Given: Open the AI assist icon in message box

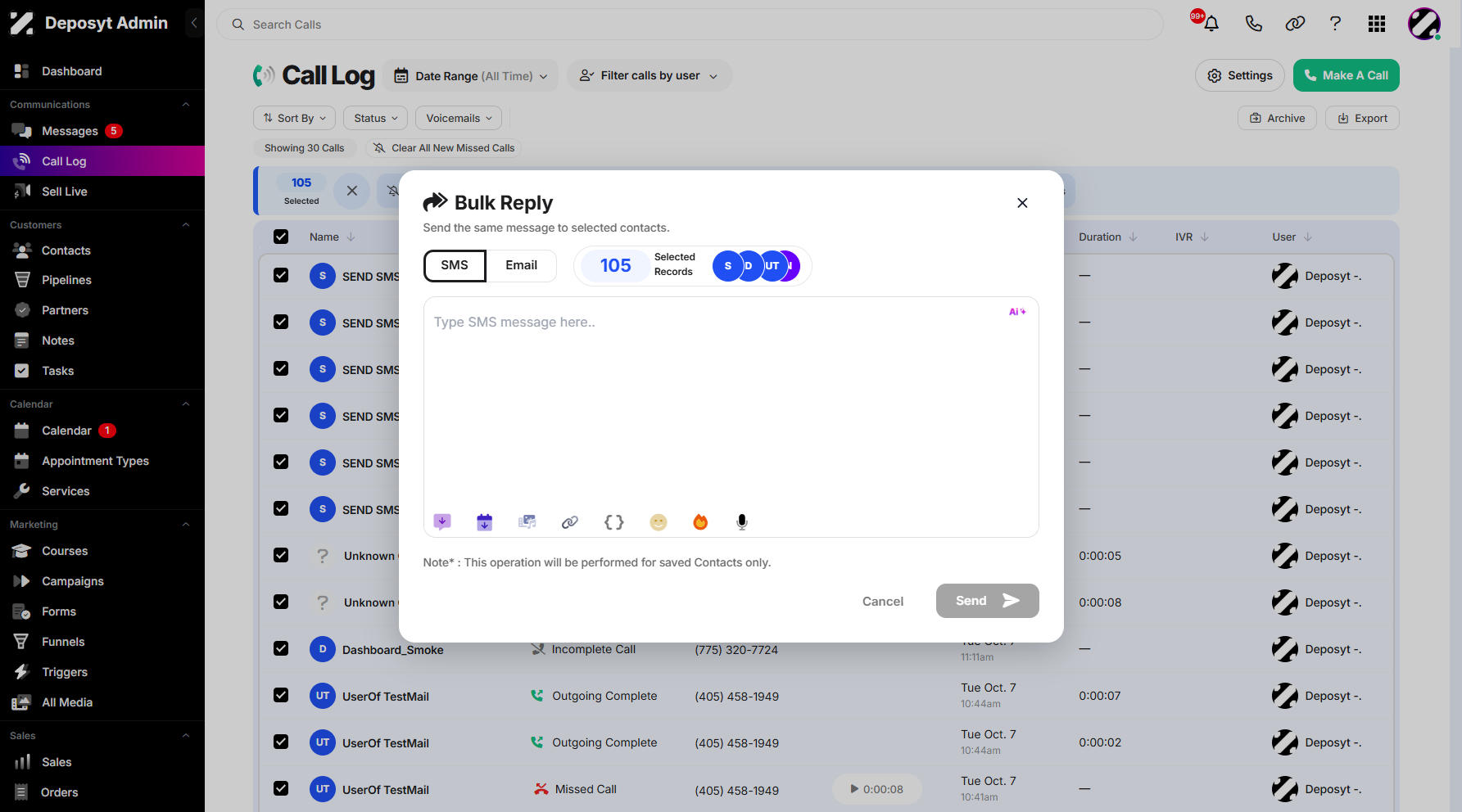Looking at the screenshot, I should (1017, 312).
